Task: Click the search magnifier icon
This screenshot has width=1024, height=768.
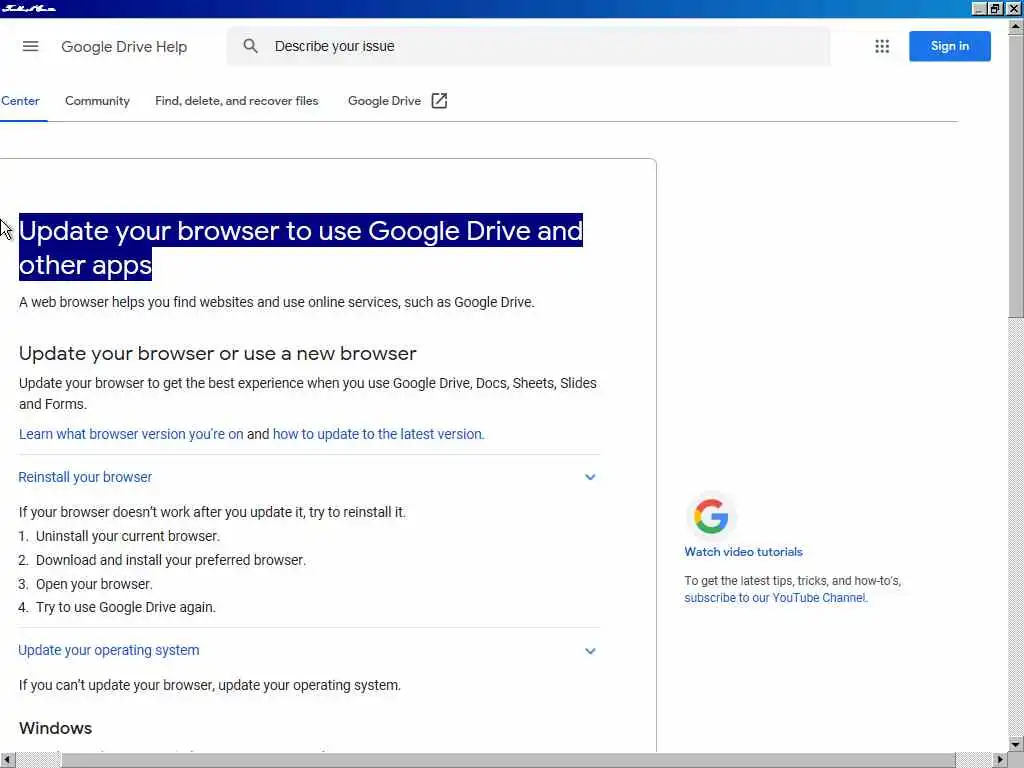Action: 251,46
